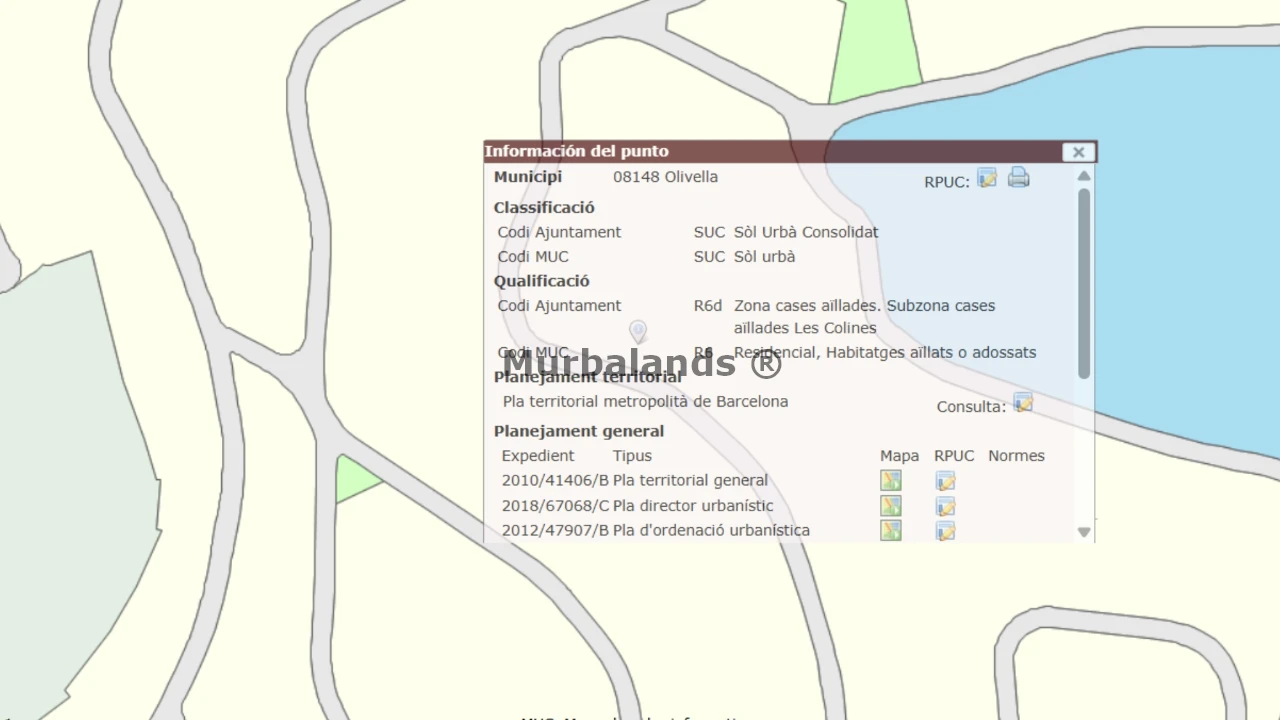
Task: Click the "Qualificació" section heading
Action: pos(542,281)
